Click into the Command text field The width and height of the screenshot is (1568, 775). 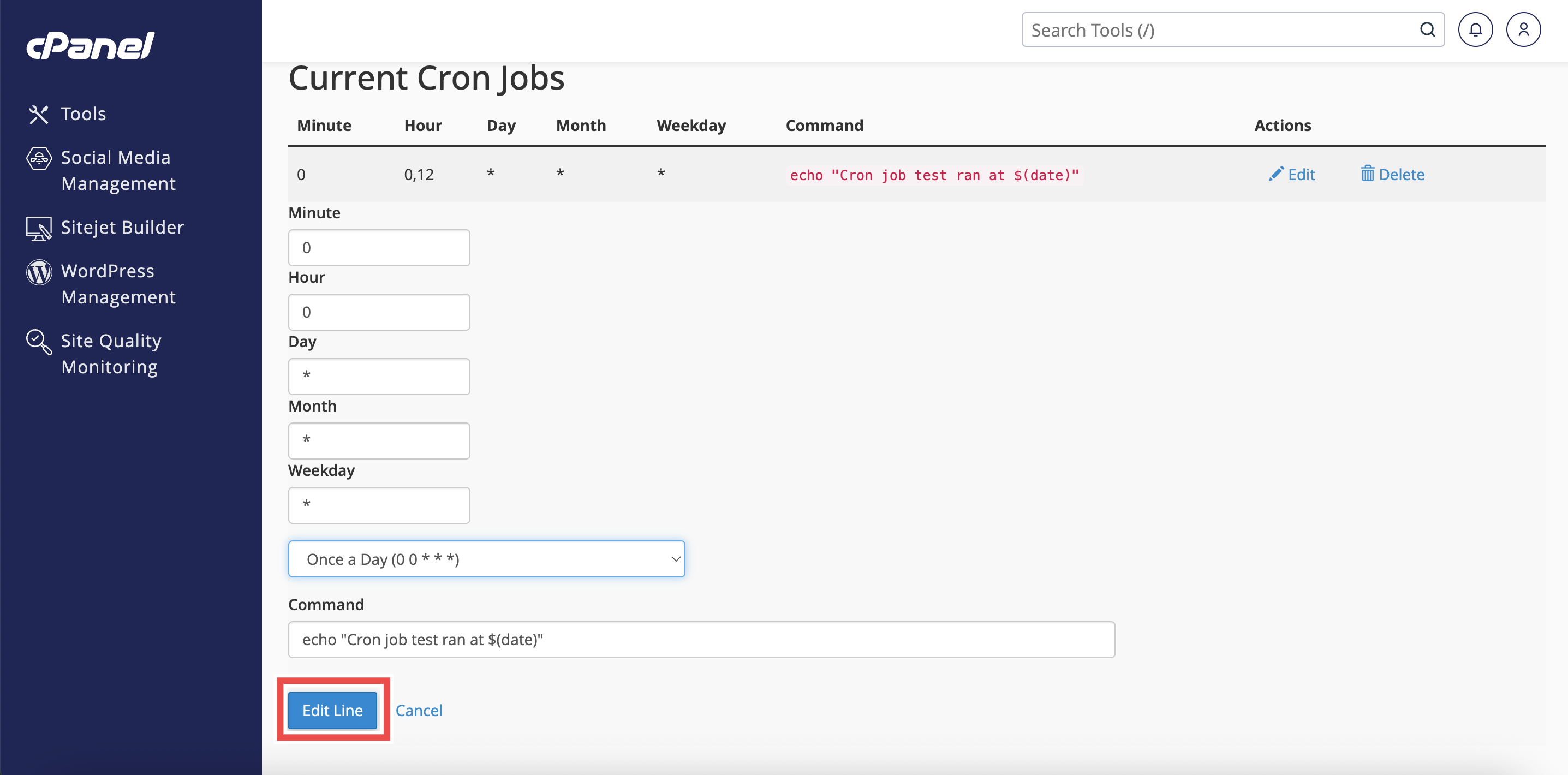click(x=701, y=639)
